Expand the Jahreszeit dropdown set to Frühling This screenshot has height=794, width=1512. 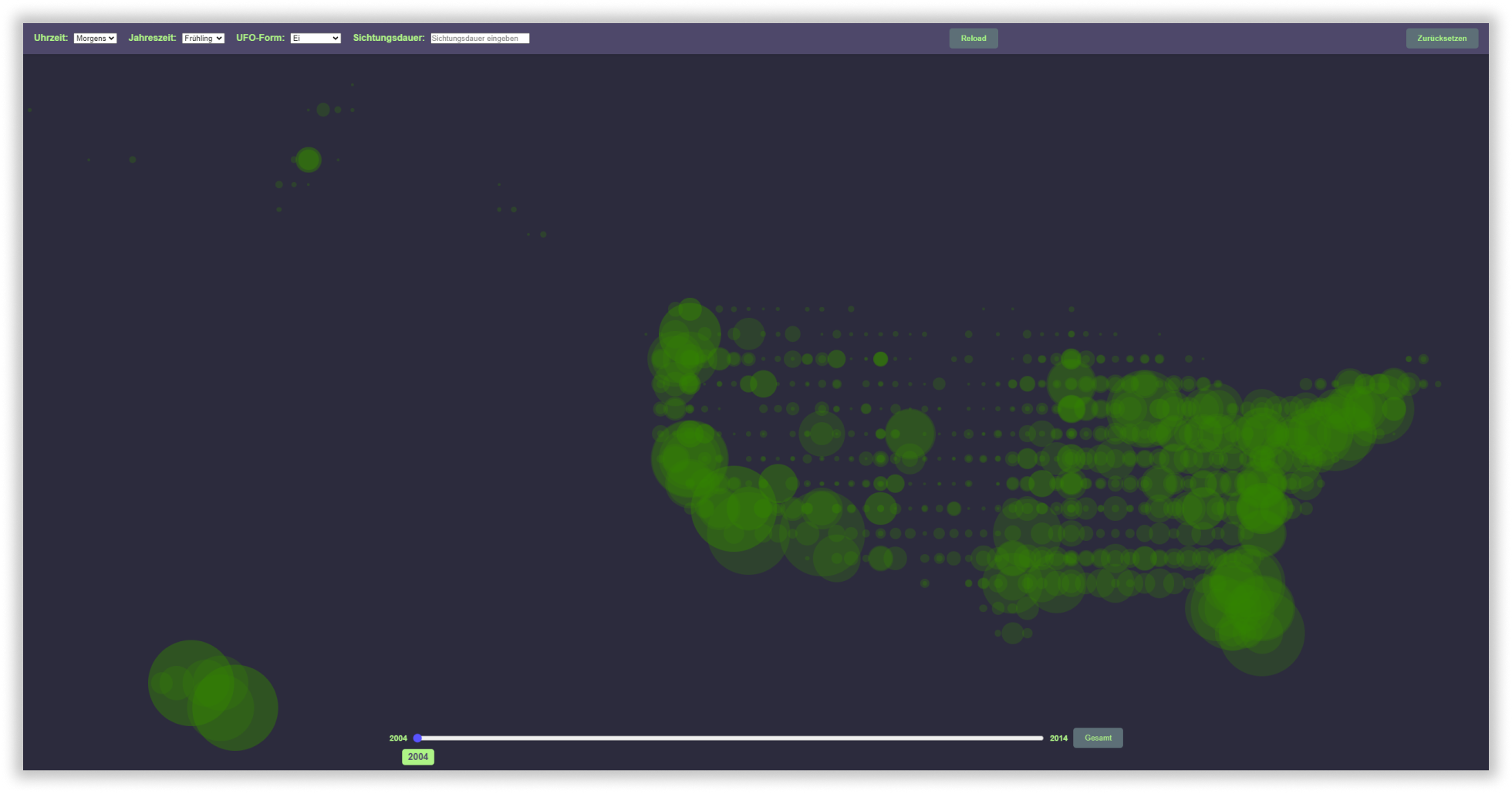pos(203,39)
